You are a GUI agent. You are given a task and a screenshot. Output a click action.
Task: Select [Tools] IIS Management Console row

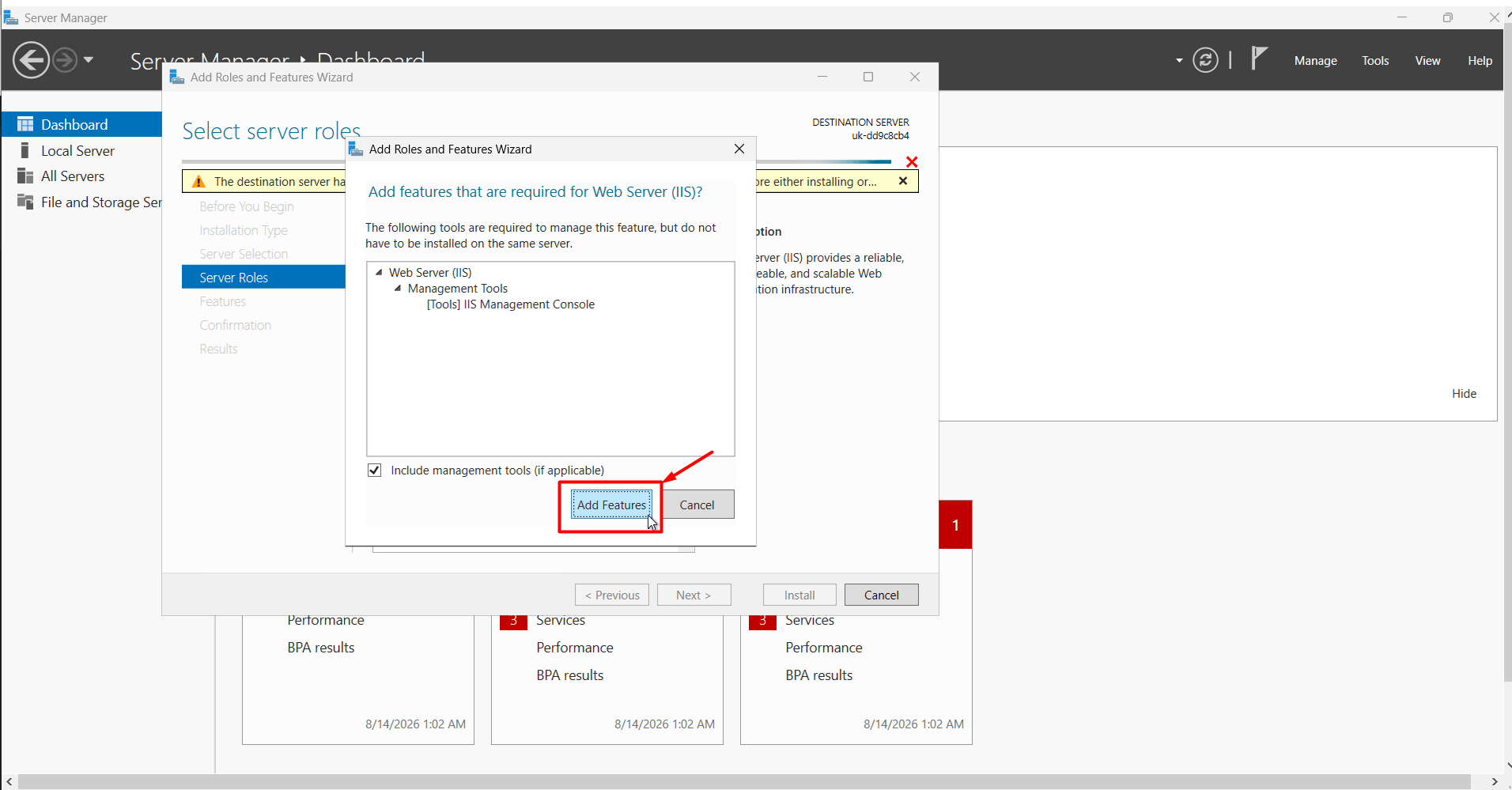pyautogui.click(x=511, y=304)
